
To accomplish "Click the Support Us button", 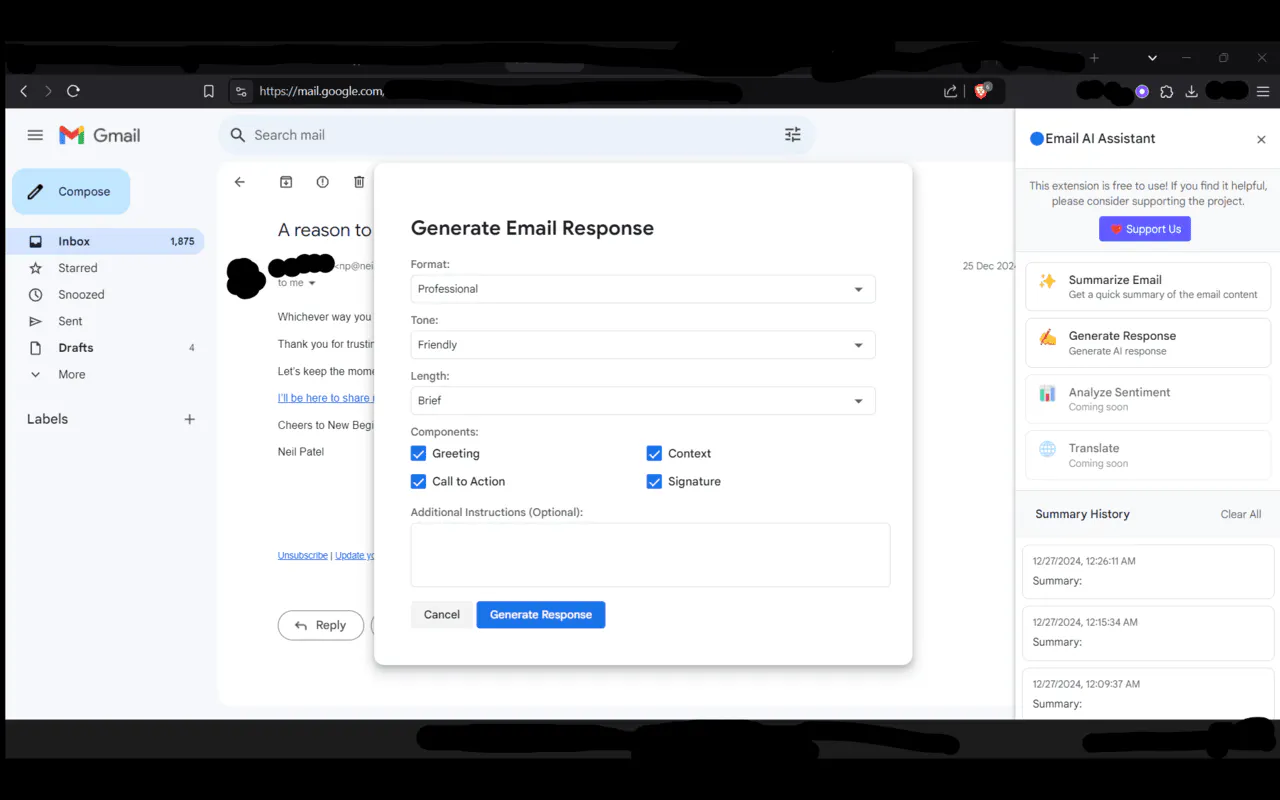I will (x=1145, y=229).
